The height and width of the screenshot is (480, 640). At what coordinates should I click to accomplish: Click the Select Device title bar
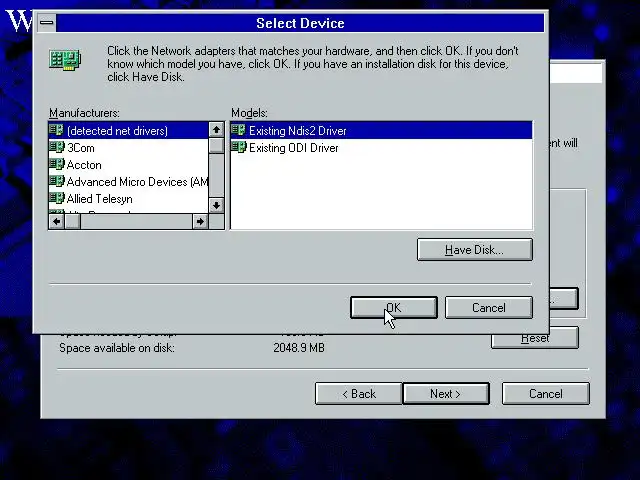coord(300,23)
